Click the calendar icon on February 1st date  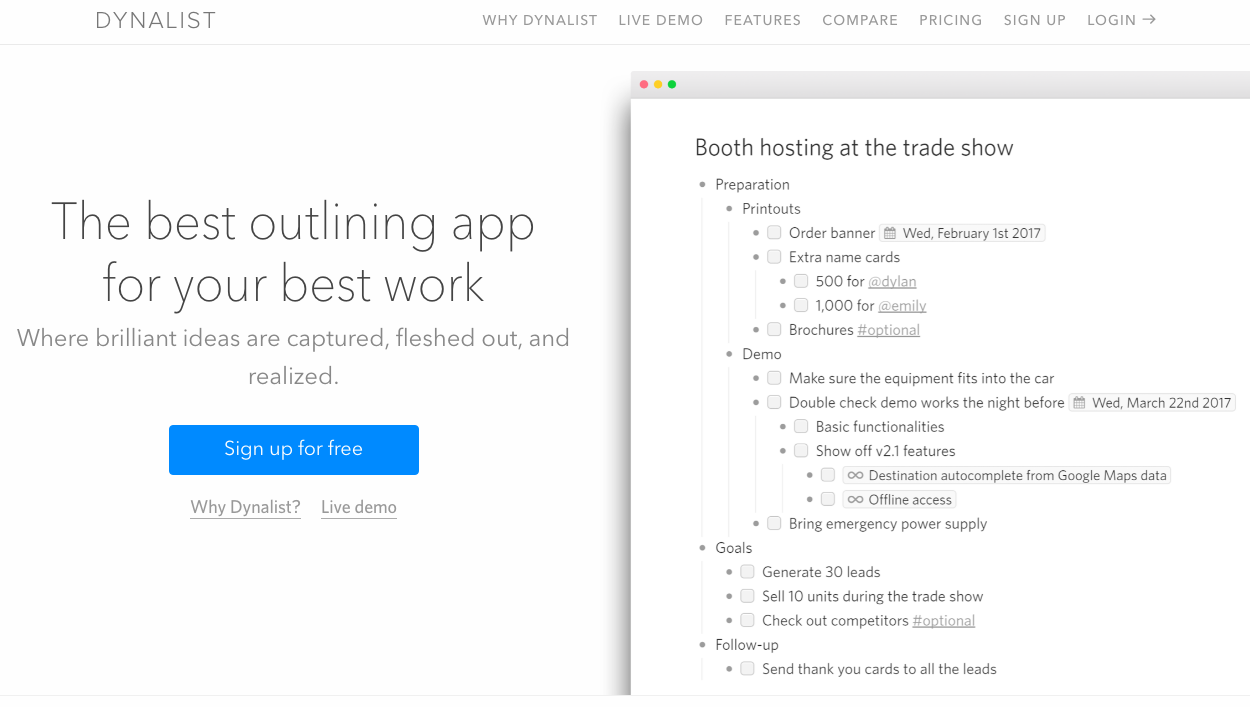(890, 234)
